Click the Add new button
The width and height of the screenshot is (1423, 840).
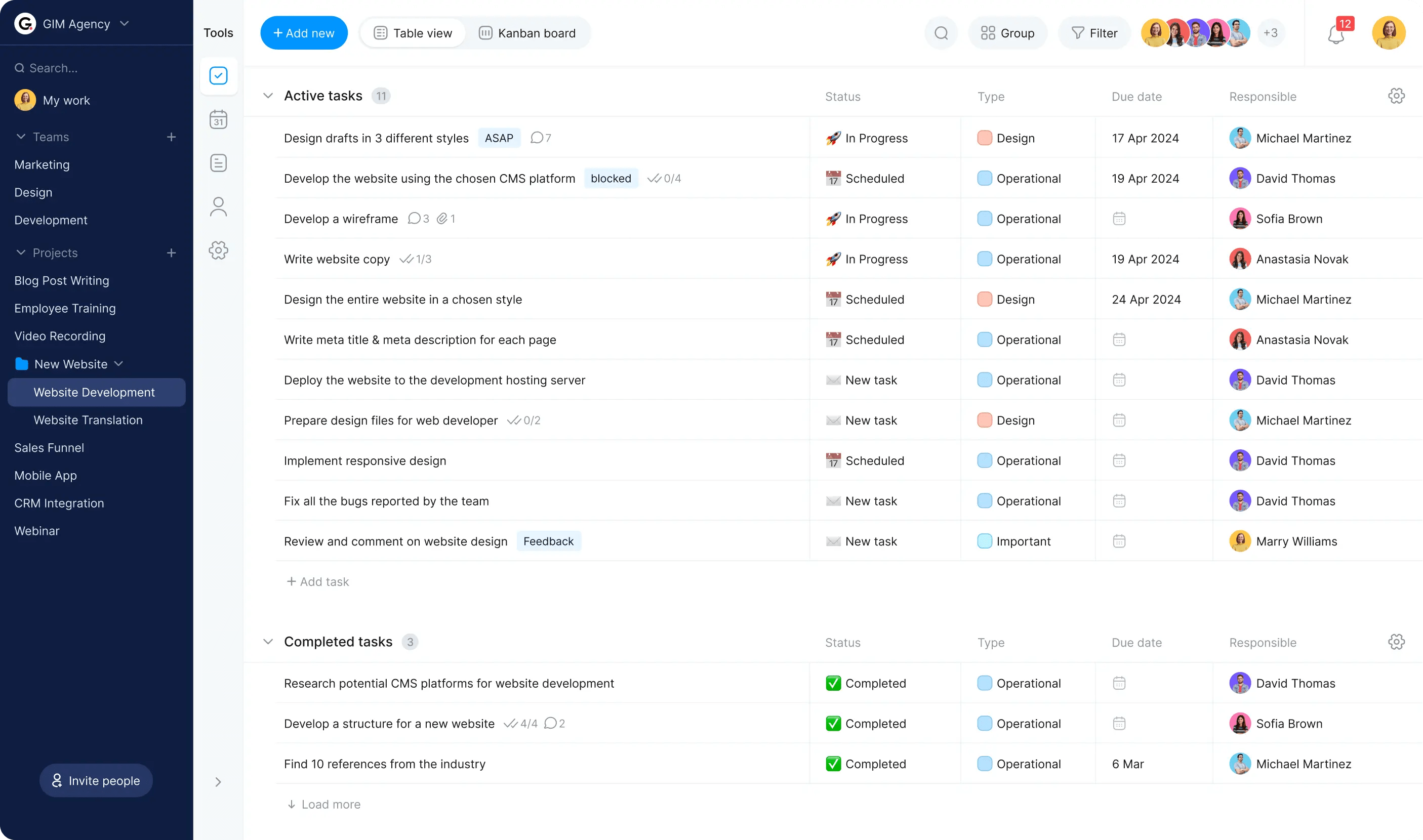point(304,33)
